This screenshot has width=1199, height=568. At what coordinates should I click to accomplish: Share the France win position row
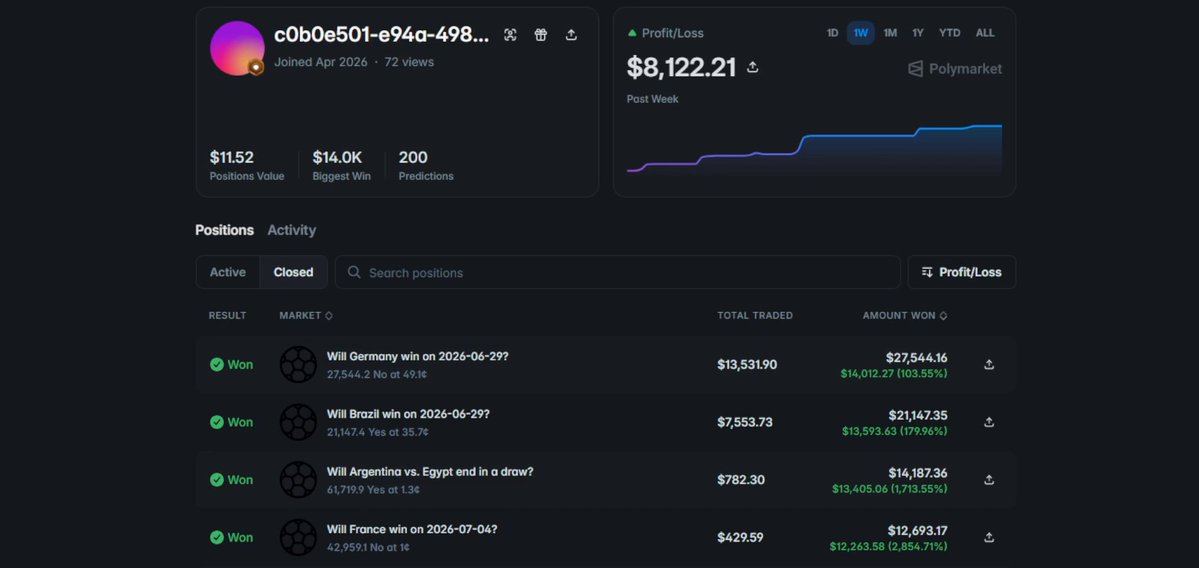pos(989,537)
